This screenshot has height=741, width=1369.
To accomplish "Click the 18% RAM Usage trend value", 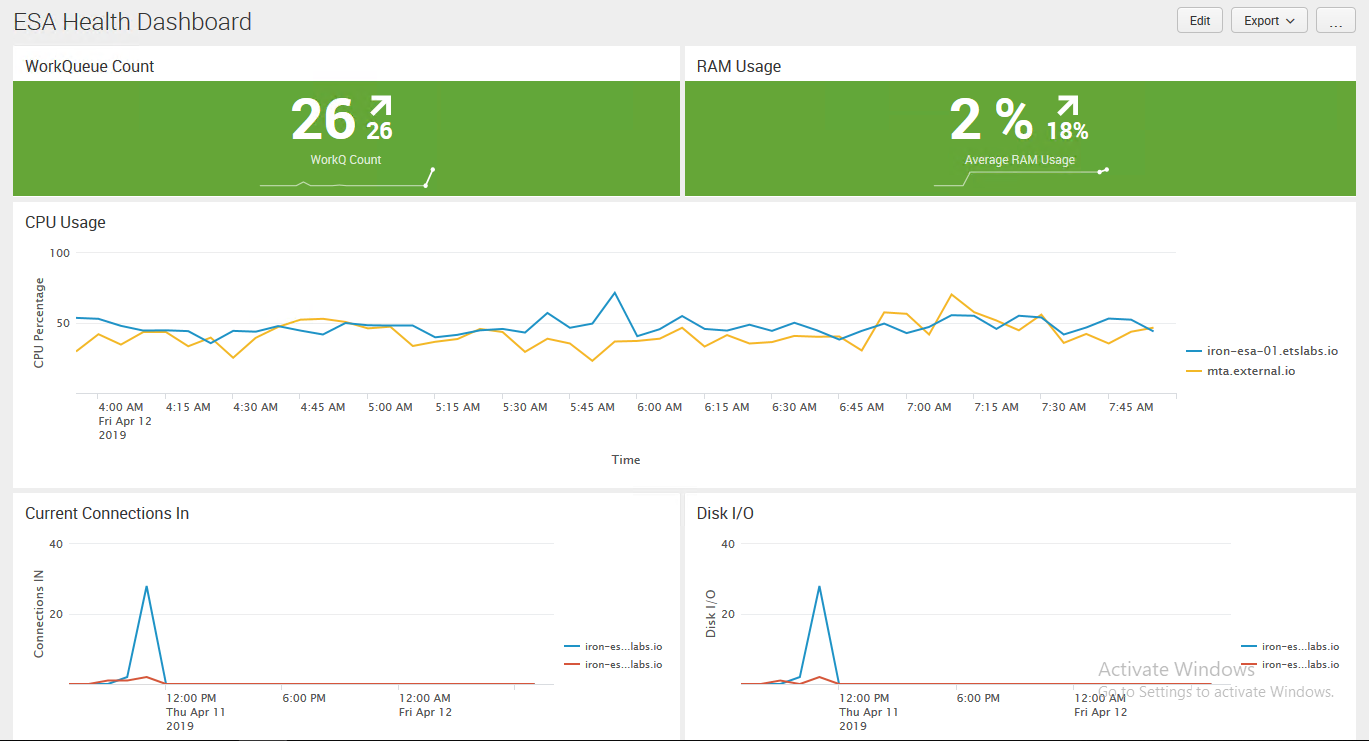I will coord(1069,130).
